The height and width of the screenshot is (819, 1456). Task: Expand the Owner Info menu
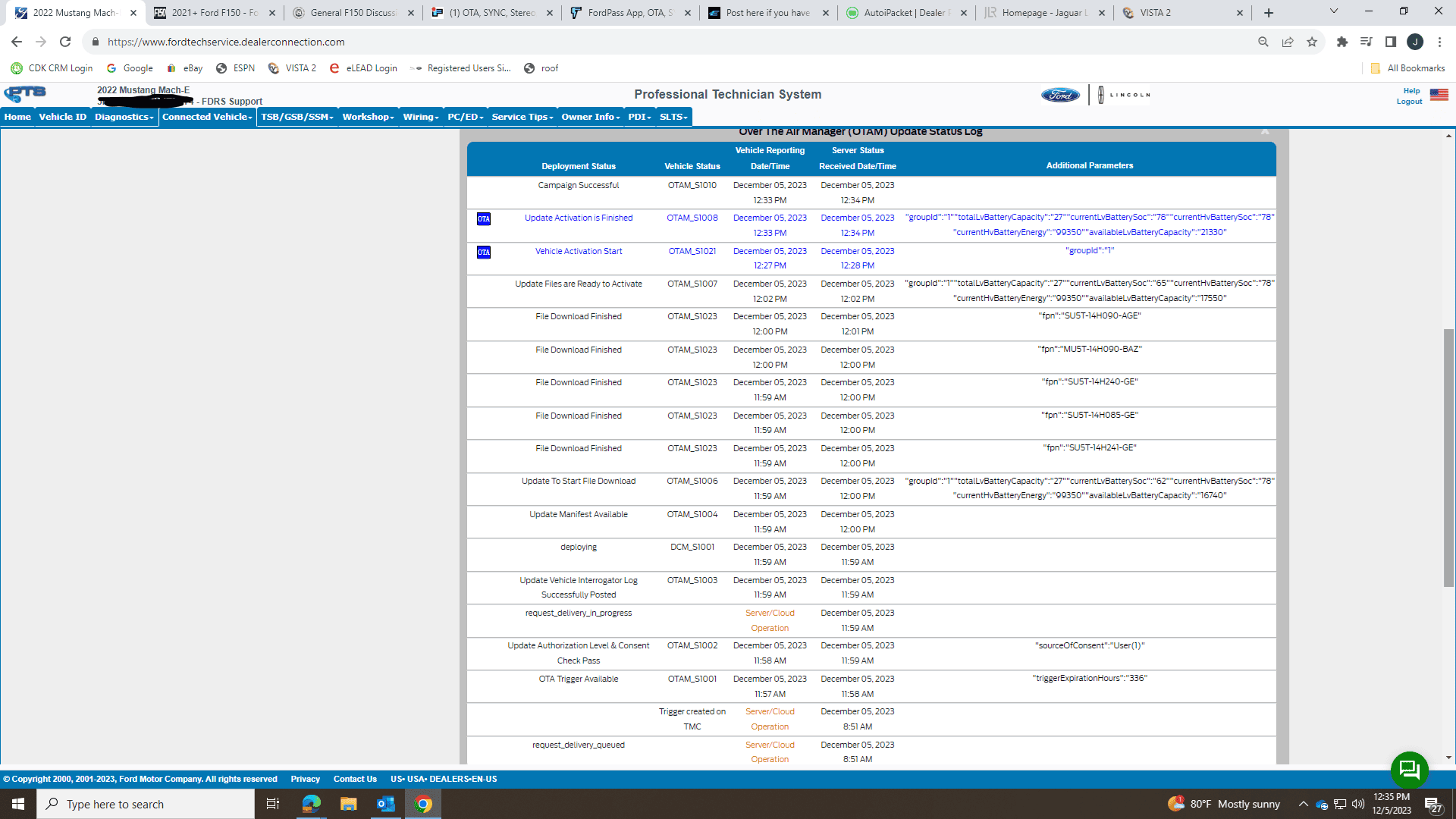[590, 117]
